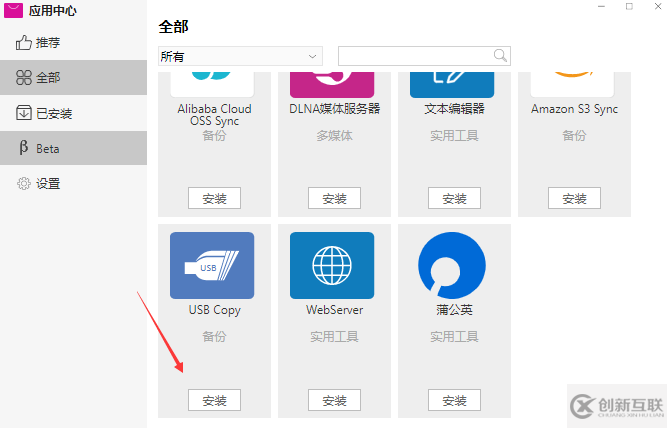
Task: Click the DLNA媒体服务器 title
Action: point(334,109)
